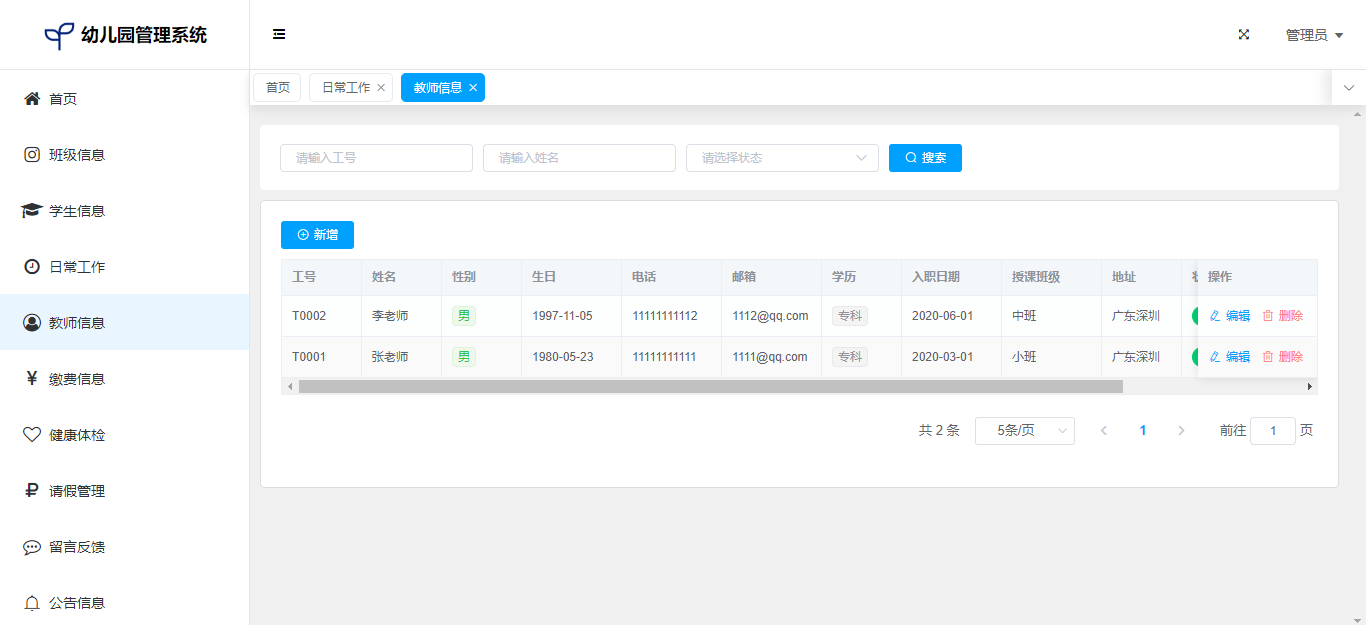Close the 日常工作 tab
The width and height of the screenshot is (1366, 625).
tap(381, 88)
